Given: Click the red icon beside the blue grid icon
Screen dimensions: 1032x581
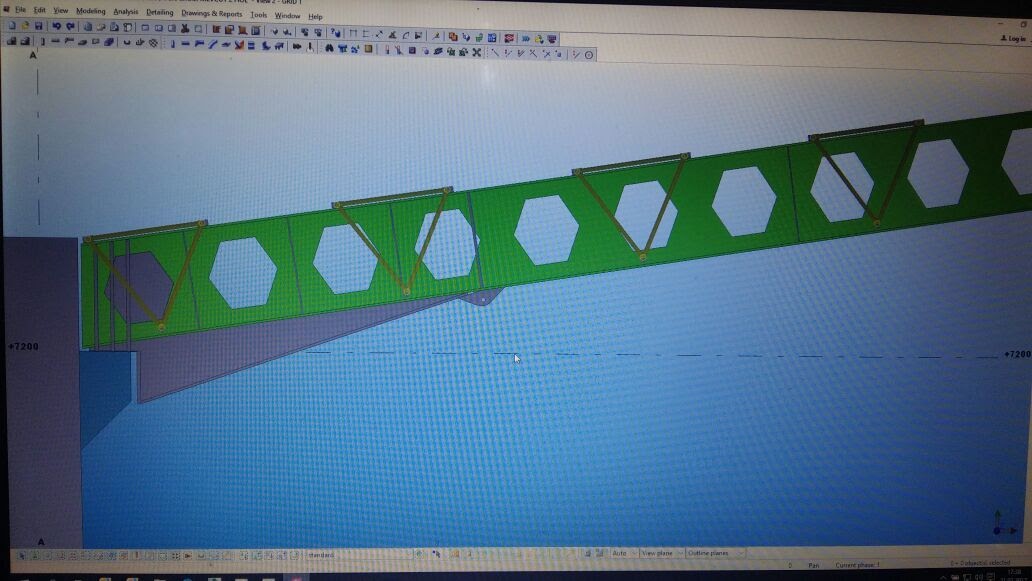Looking at the screenshot, I should (x=509, y=38).
